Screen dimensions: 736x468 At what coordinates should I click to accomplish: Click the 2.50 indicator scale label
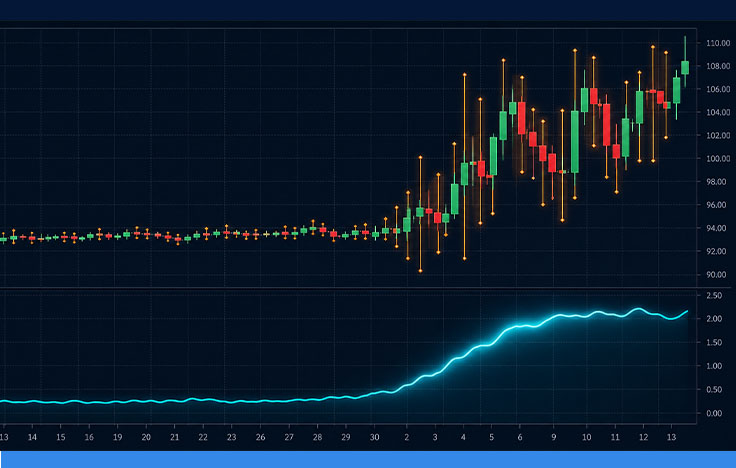pyautogui.click(x=714, y=295)
